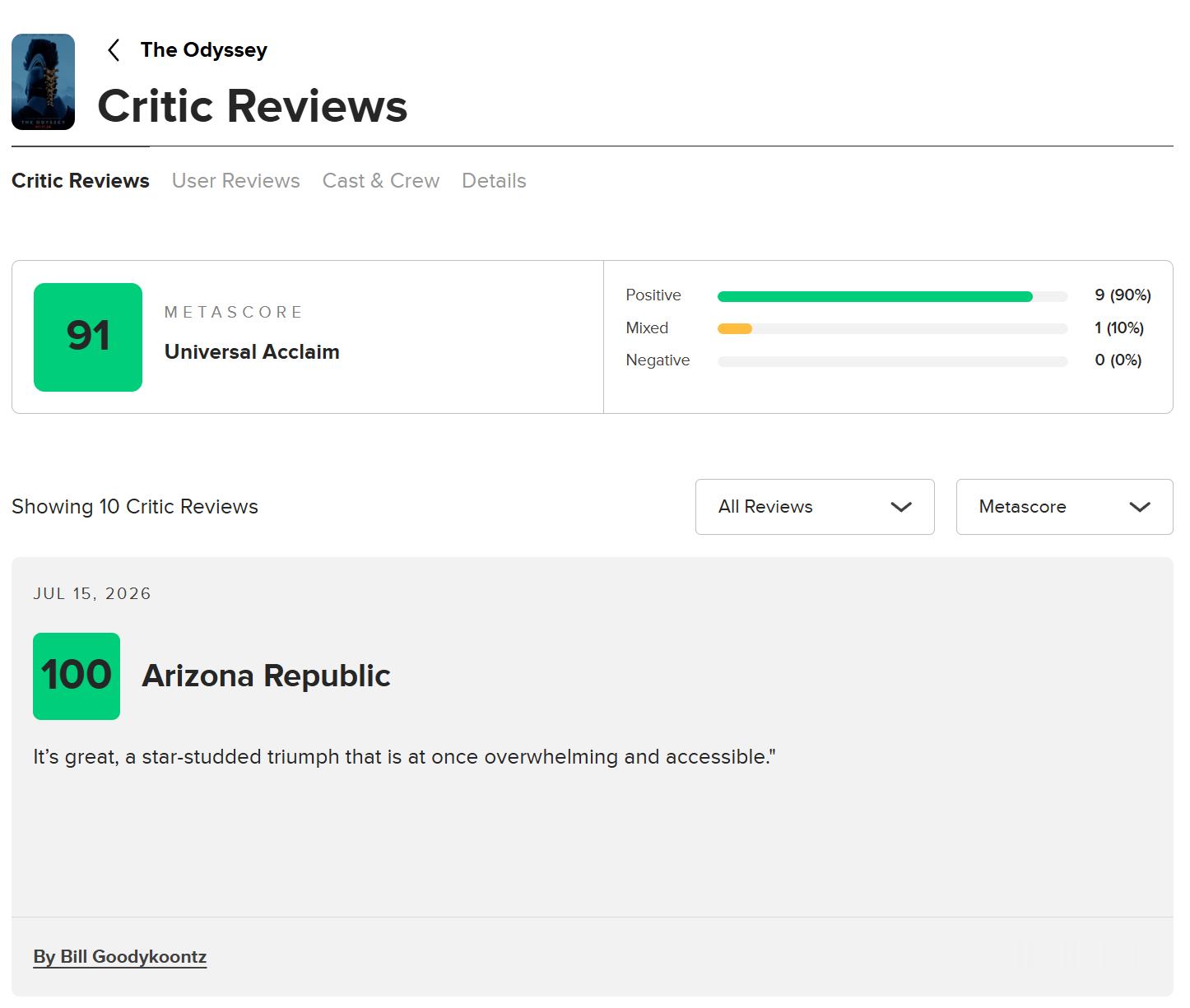This screenshot has width=1190, height=1008.
Task: Click the green 91 Metascore badge
Action: coord(88,337)
